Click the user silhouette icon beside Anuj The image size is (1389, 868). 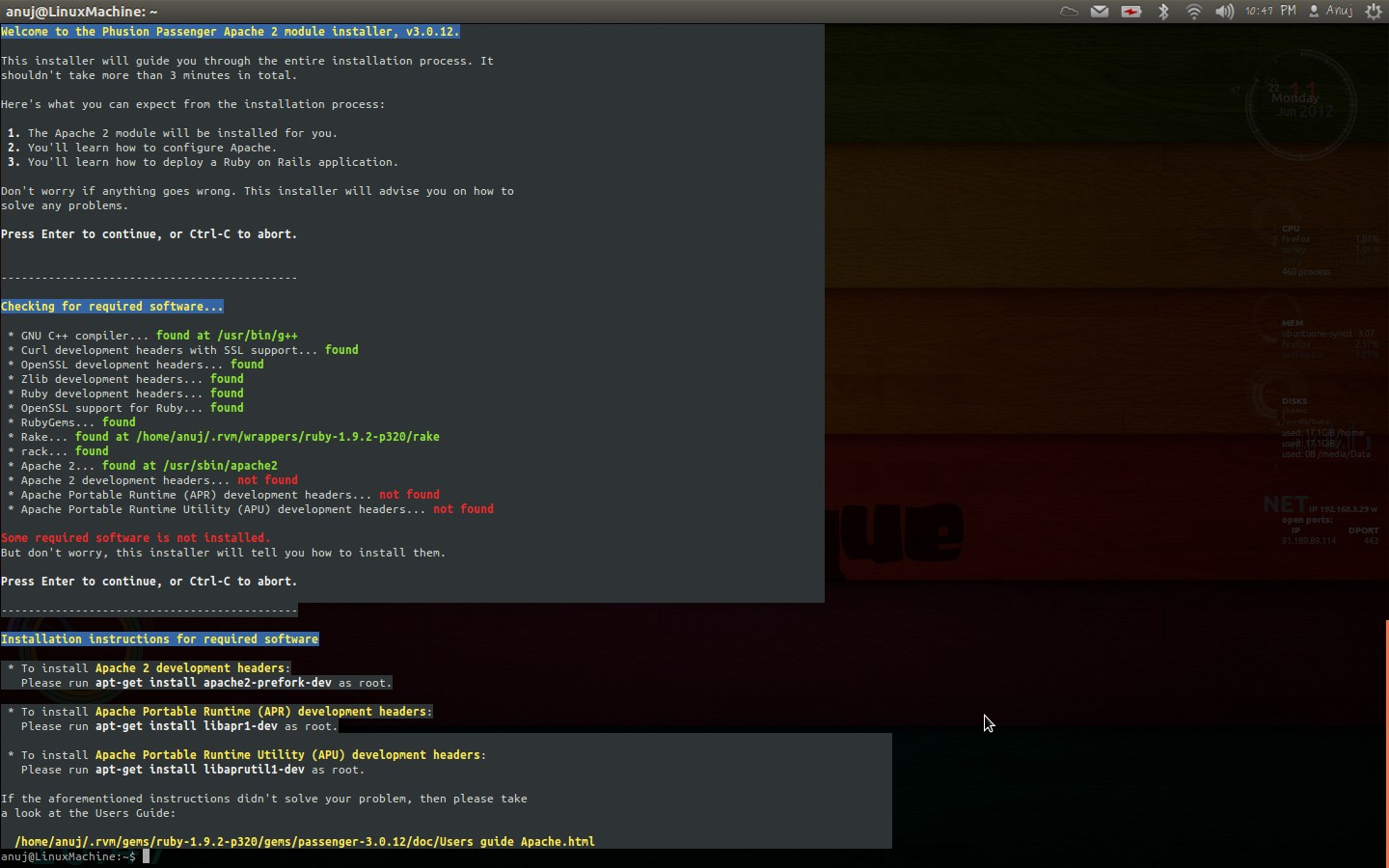pyautogui.click(x=1315, y=12)
